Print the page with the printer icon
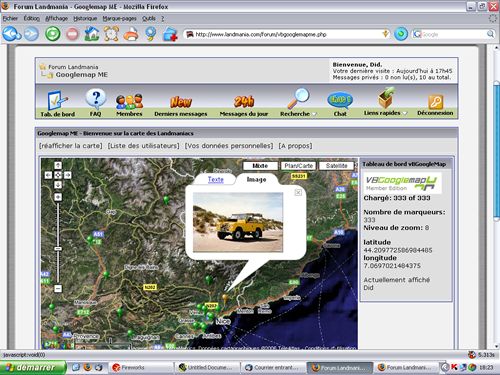 point(131,34)
